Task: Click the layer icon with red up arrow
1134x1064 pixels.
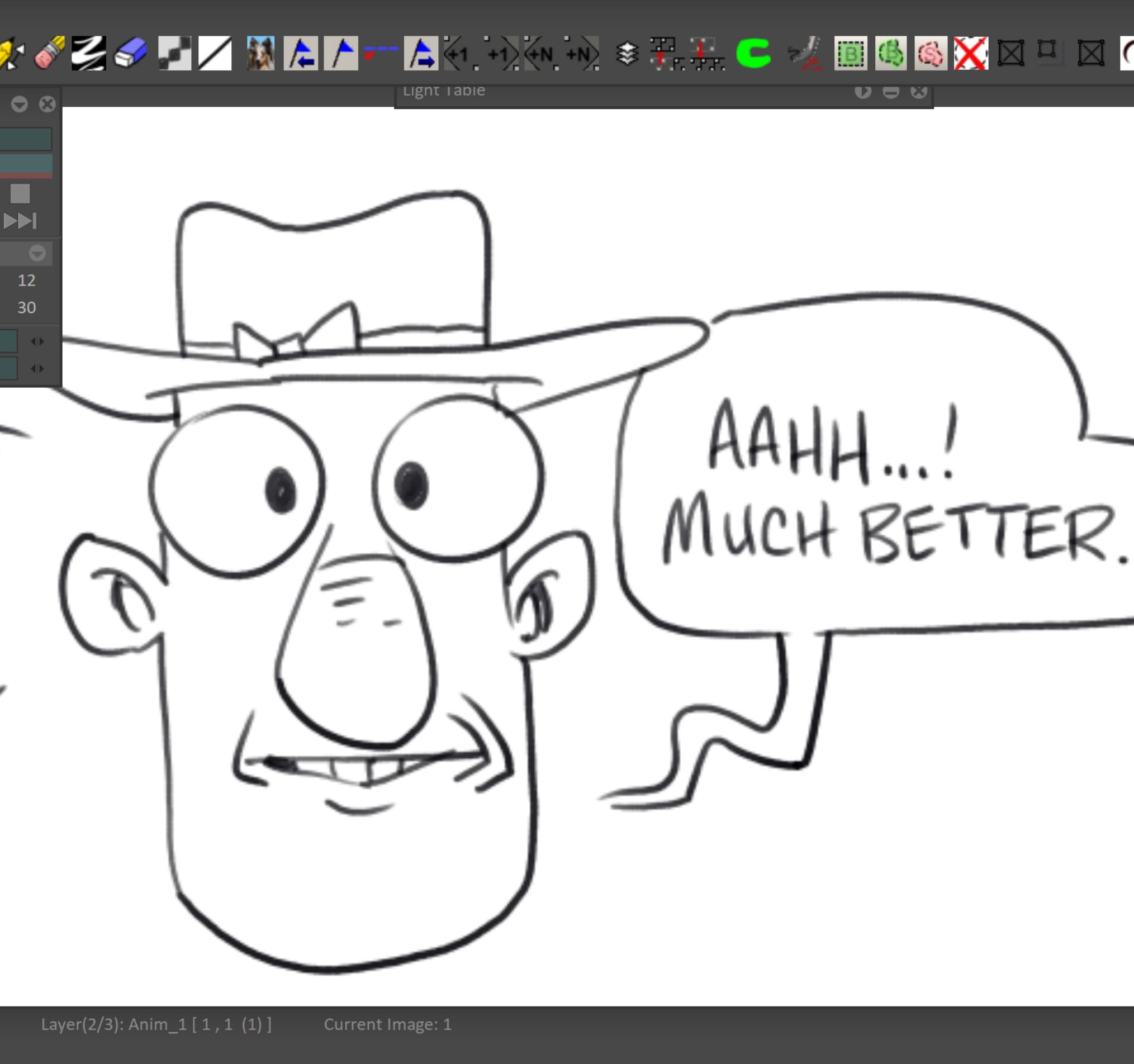Action: coord(667,54)
